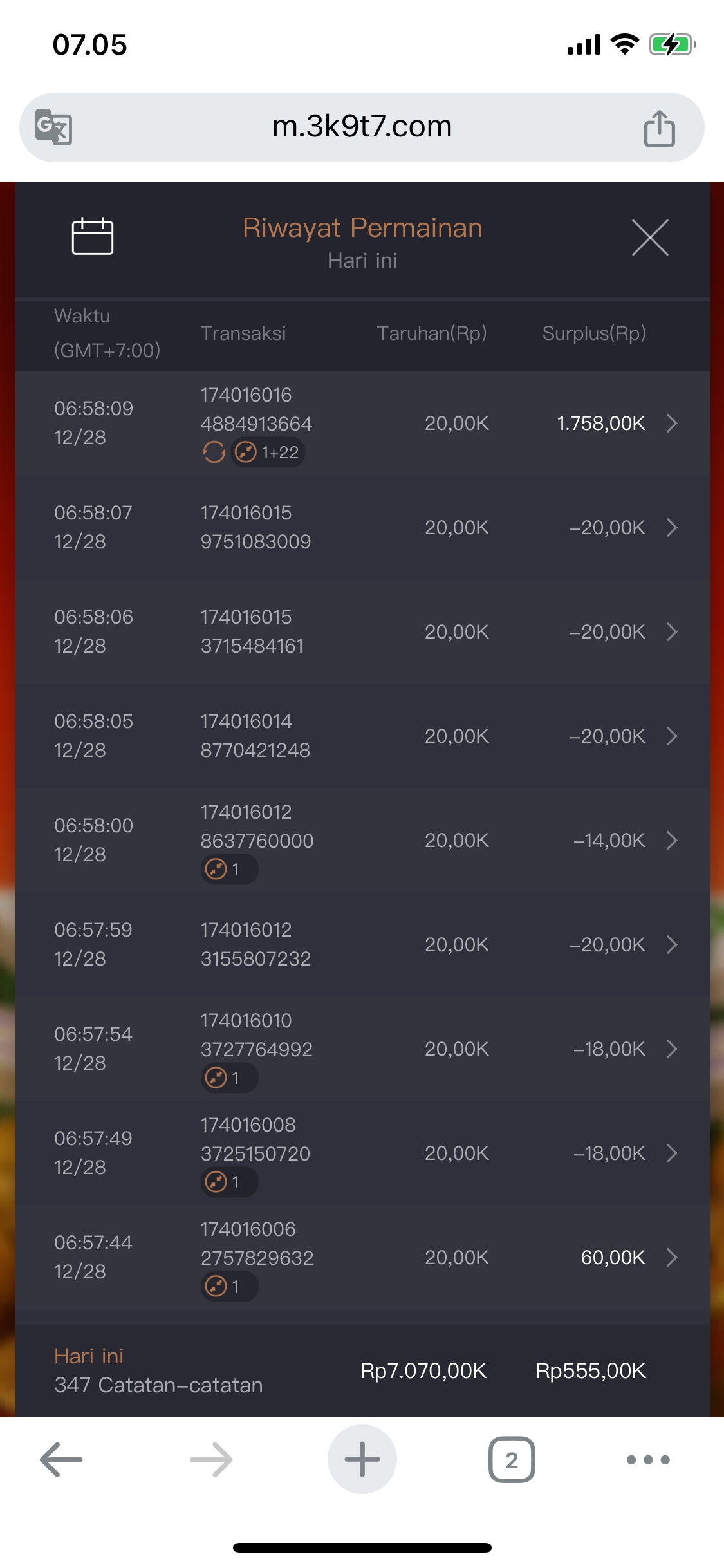Tap the browser forward arrow
Image resolution: width=724 pixels, height=1568 pixels.
click(211, 1459)
